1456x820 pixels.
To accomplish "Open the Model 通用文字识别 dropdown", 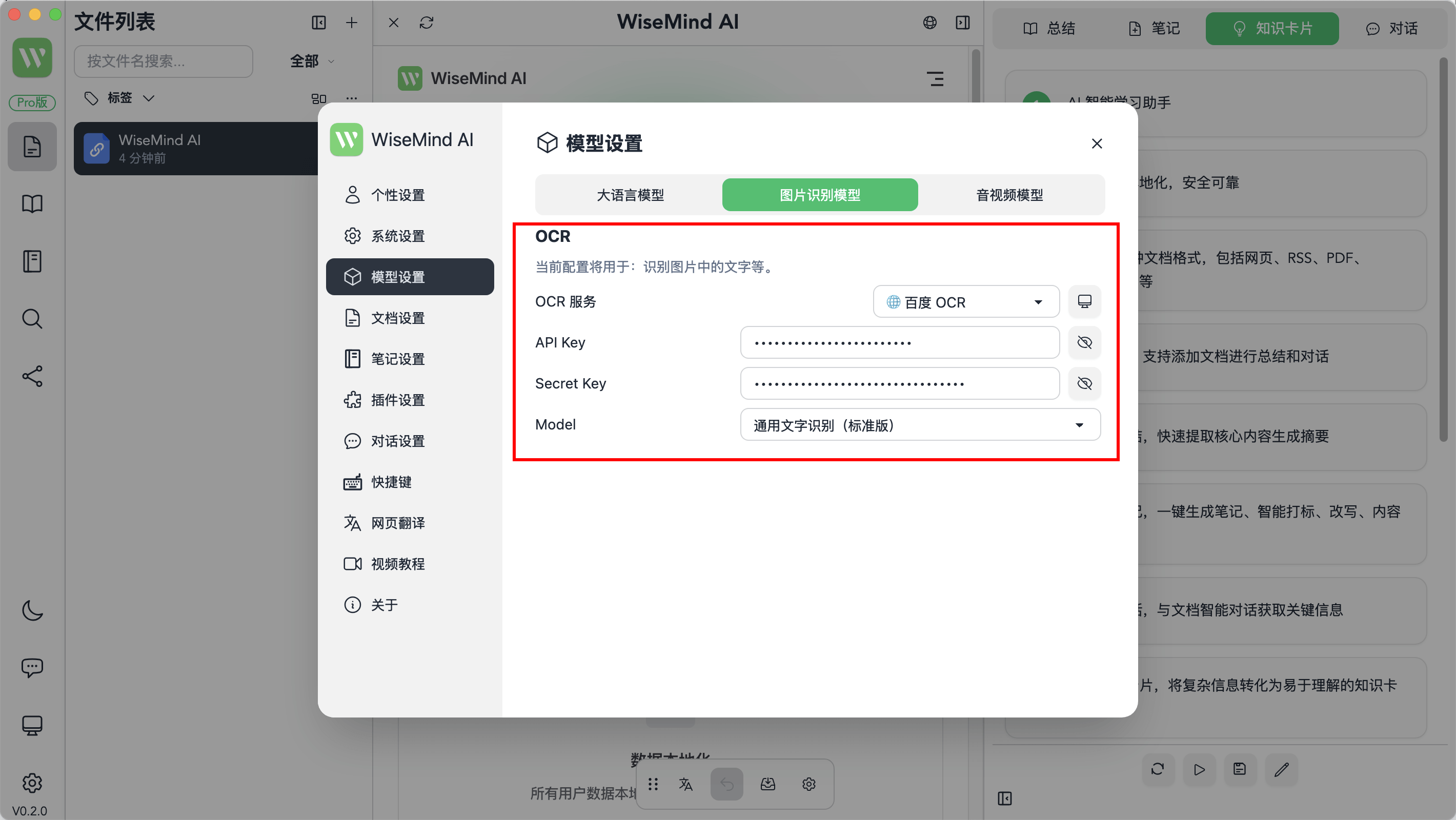I will (x=920, y=425).
